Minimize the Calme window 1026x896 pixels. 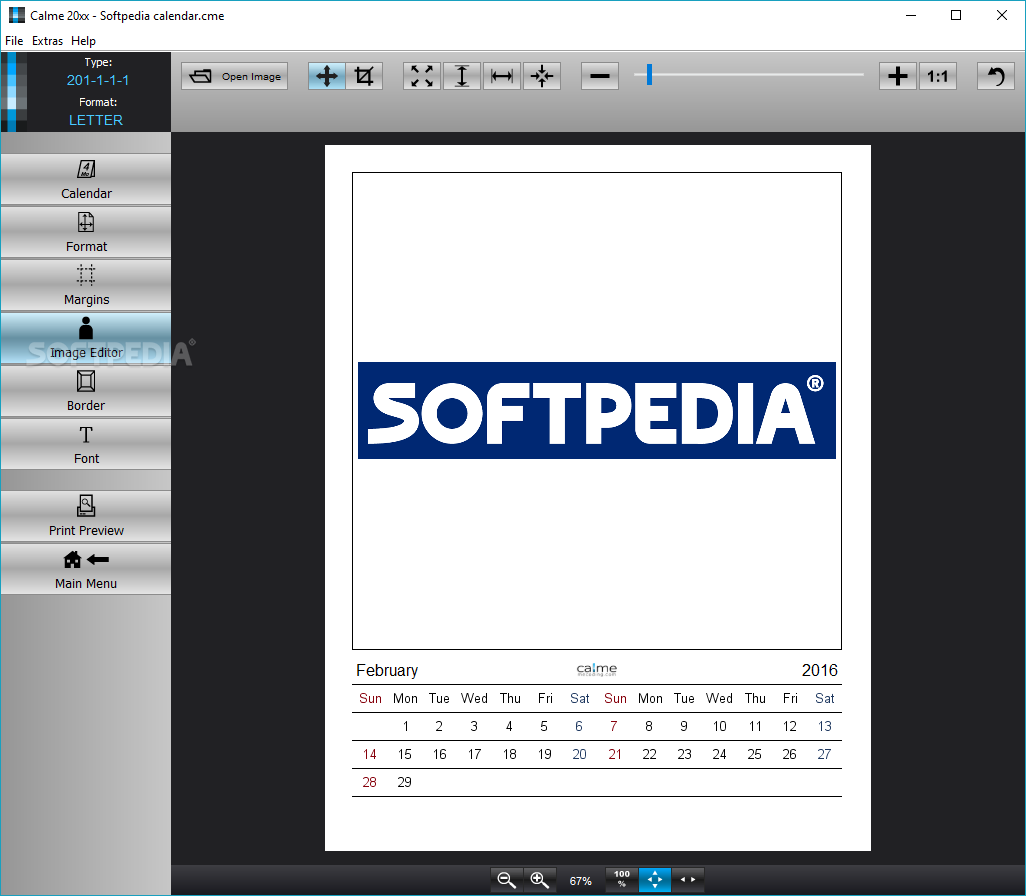(x=911, y=15)
